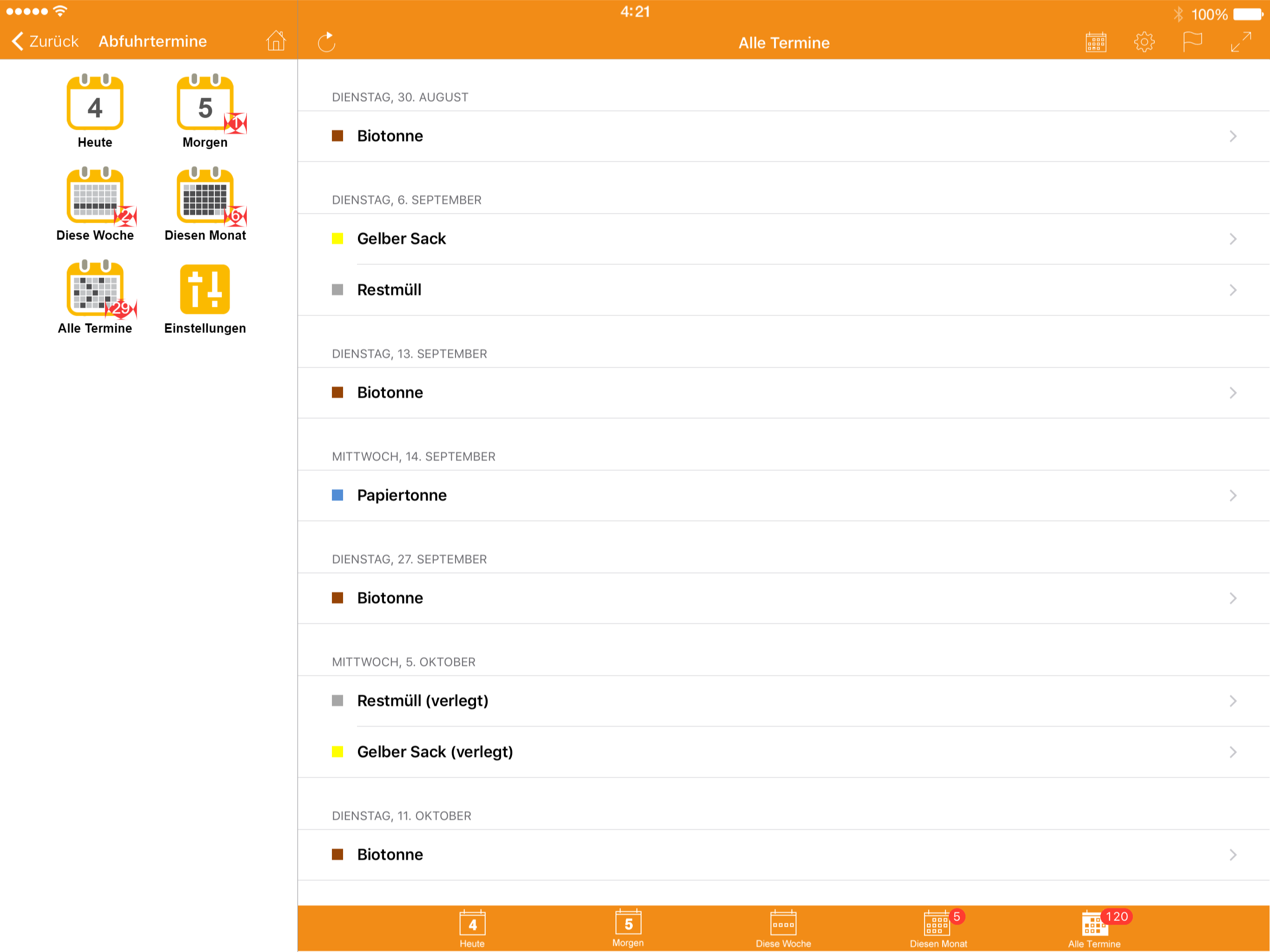Toggle fullscreen with the expand arrows icon
1270x952 pixels.
[x=1241, y=42]
